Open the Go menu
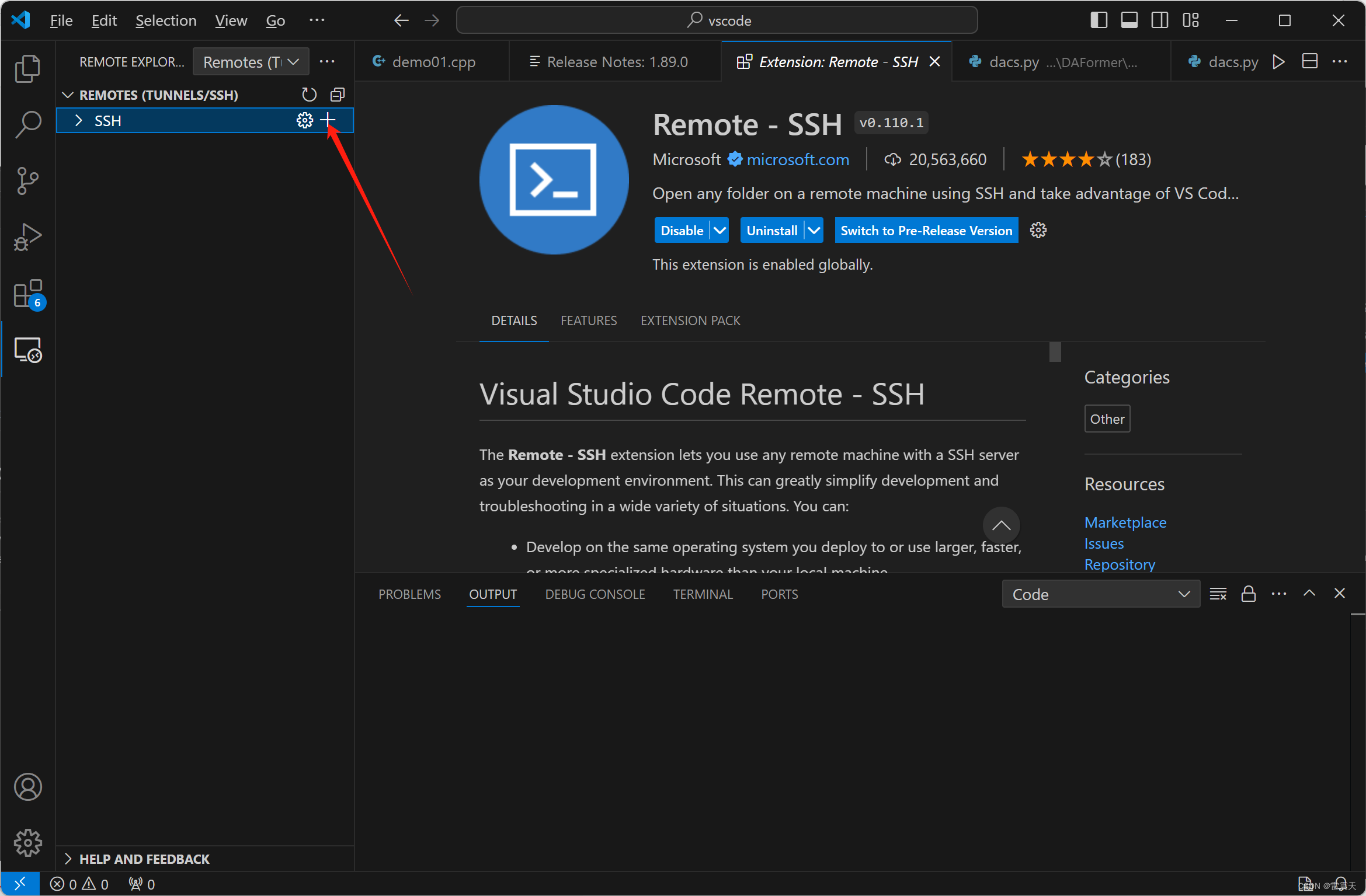The image size is (1366, 896). click(x=275, y=20)
